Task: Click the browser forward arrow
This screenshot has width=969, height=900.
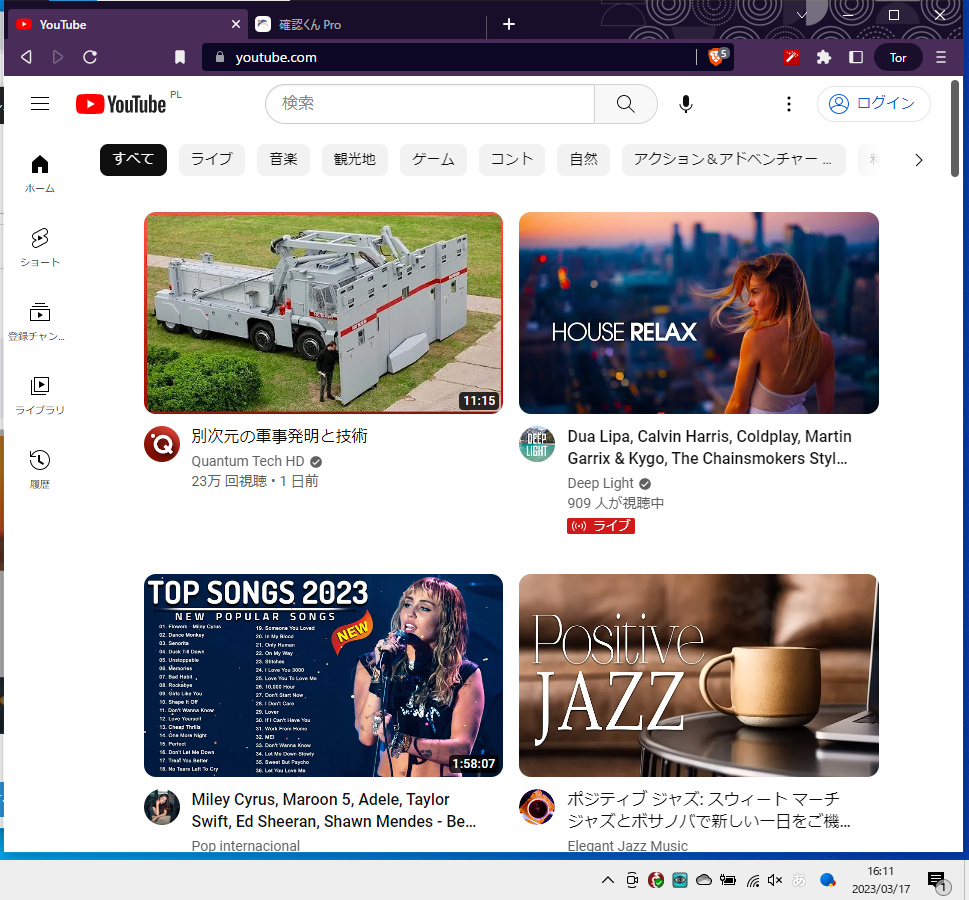Action: coord(58,57)
